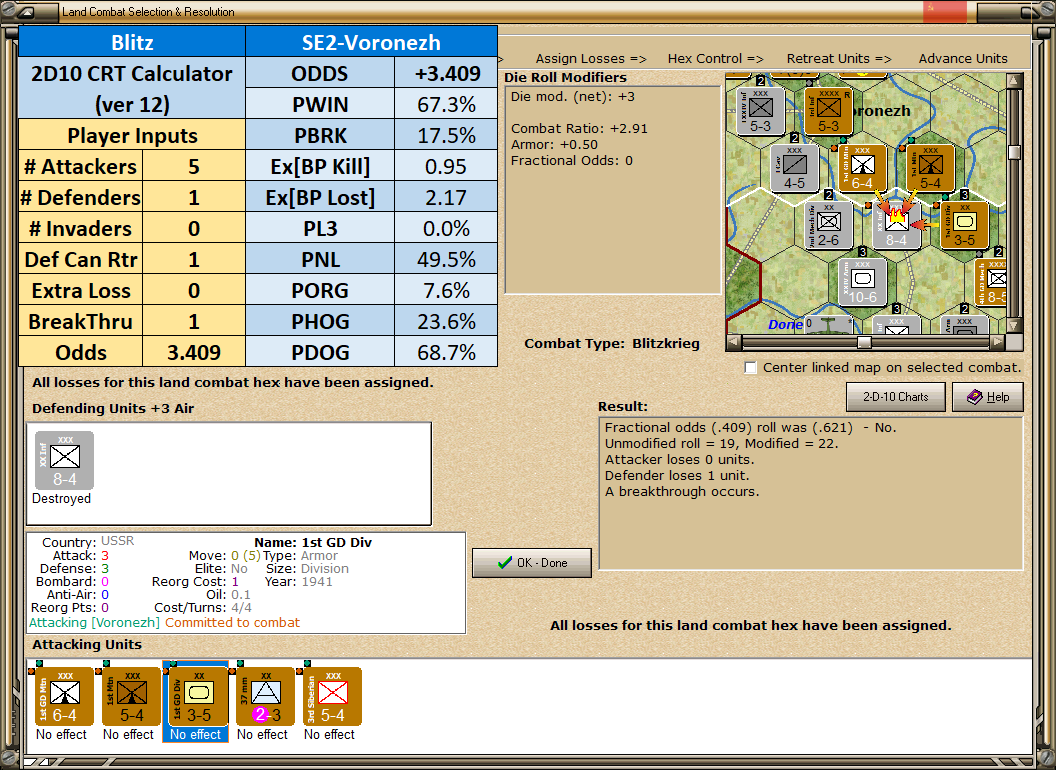
Task: Click the map scrollbar down arrow
Action: click(1014, 326)
